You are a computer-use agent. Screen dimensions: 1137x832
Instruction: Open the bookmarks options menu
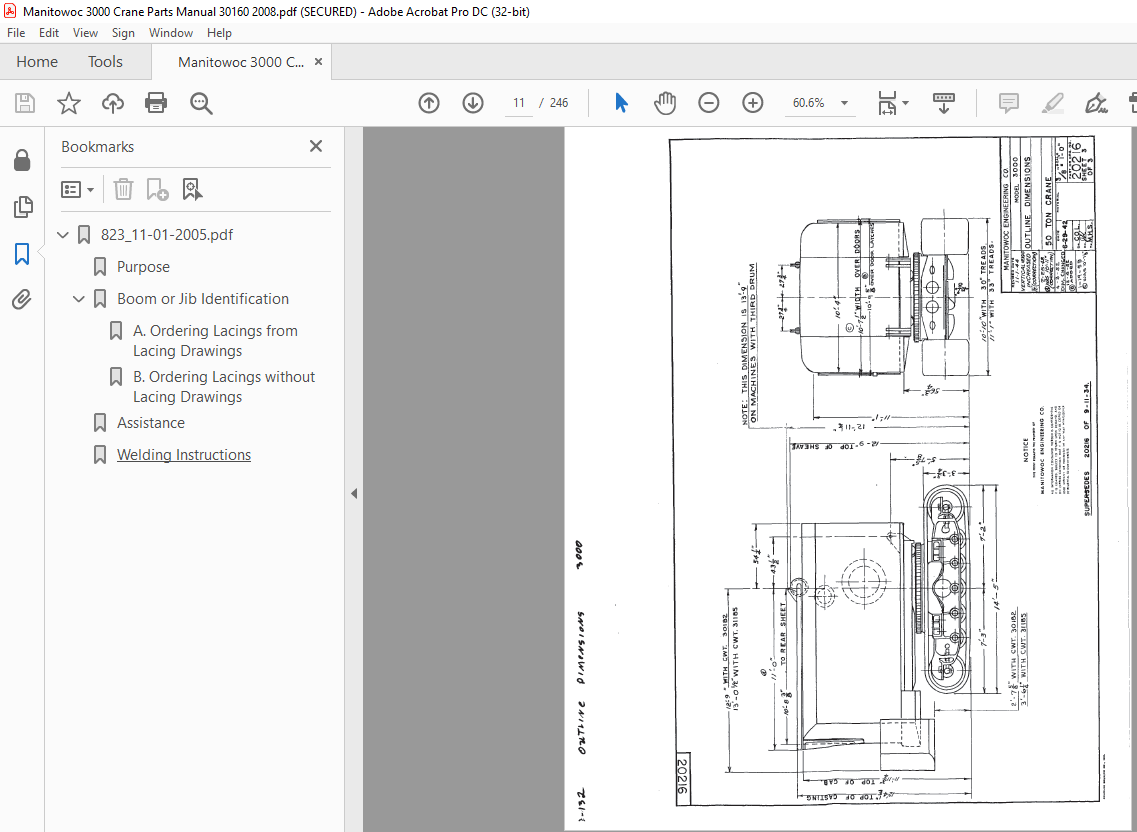(x=78, y=189)
